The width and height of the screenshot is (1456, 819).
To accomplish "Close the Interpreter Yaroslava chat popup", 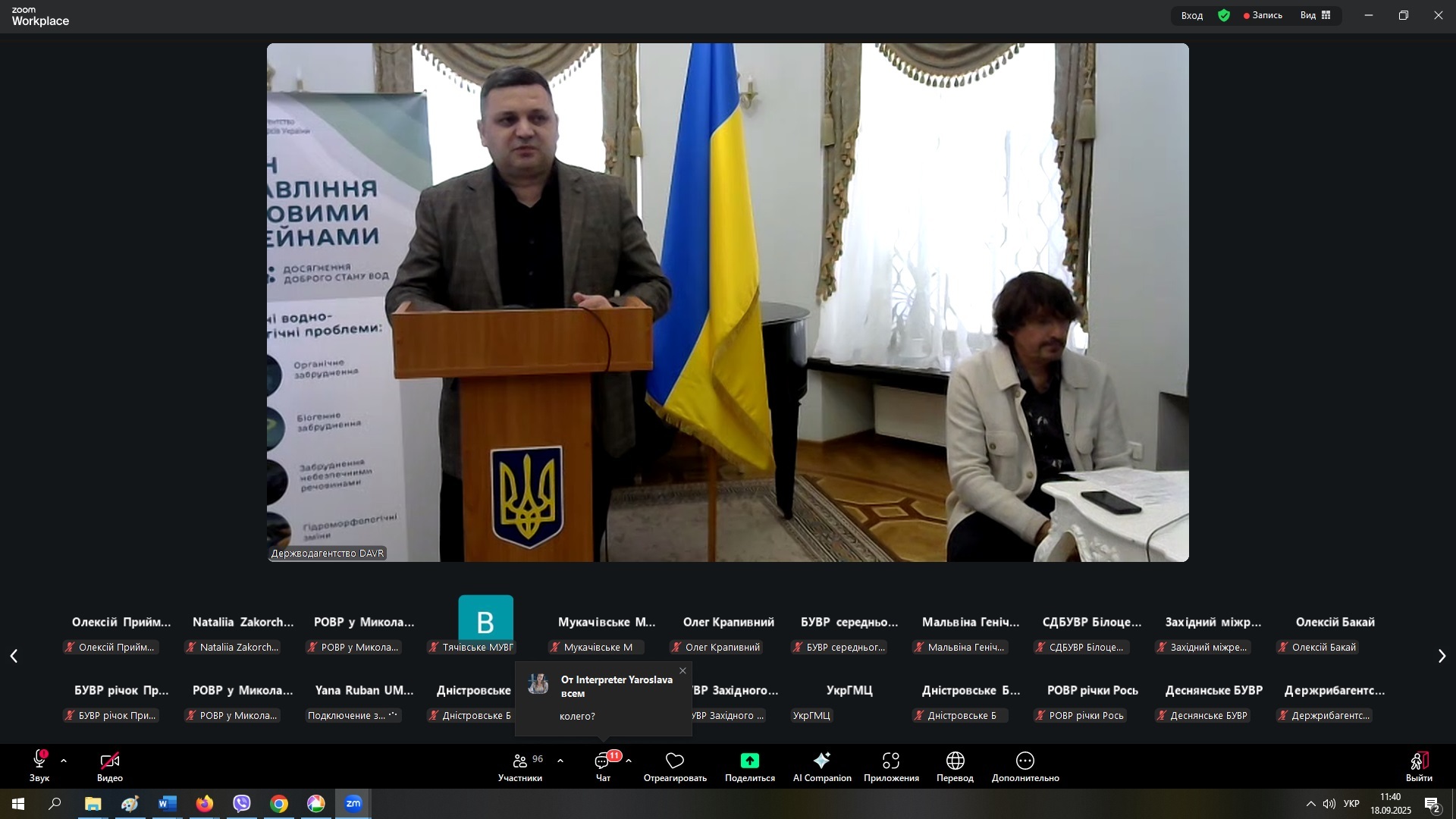I will (x=682, y=671).
